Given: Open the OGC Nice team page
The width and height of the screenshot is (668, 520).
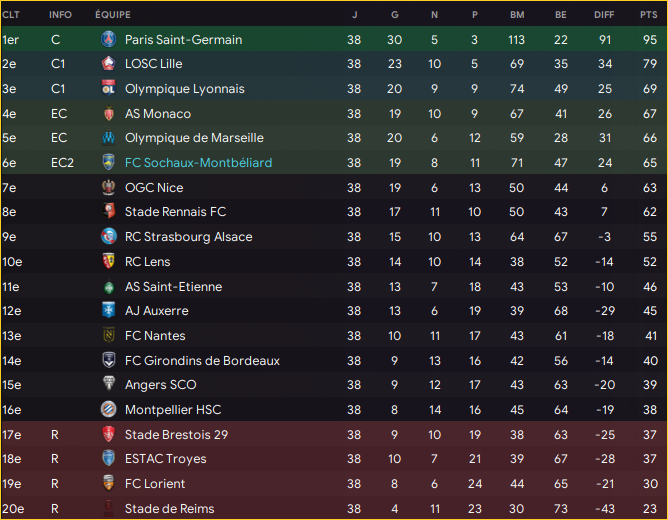Looking at the screenshot, I should tap(154, 187).
